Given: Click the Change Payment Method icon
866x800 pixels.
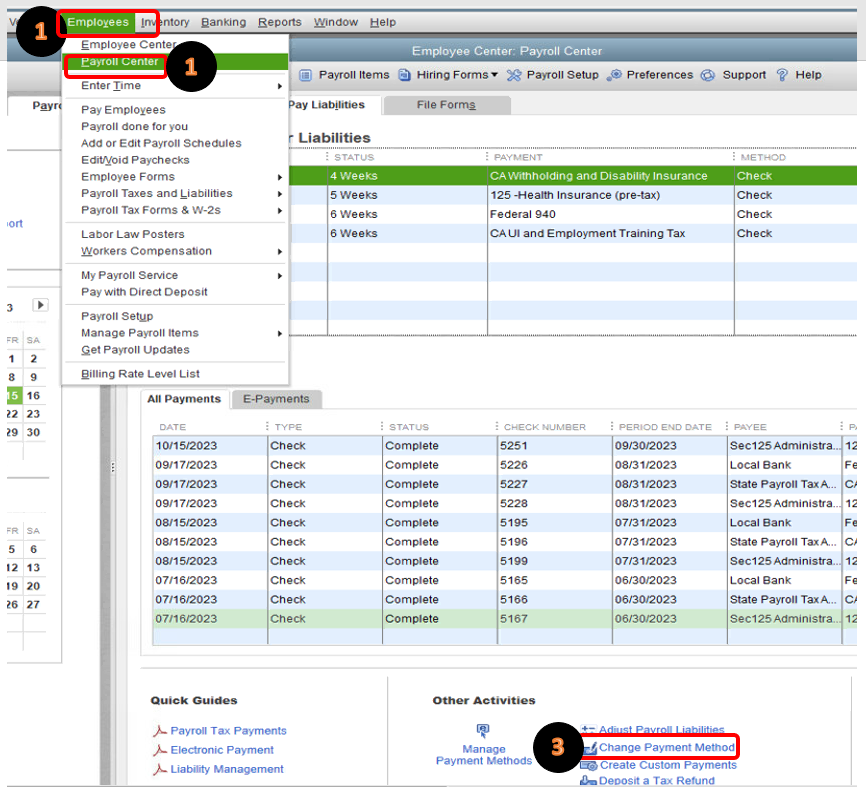Looking at the screenshot, I should pos(590,748).
